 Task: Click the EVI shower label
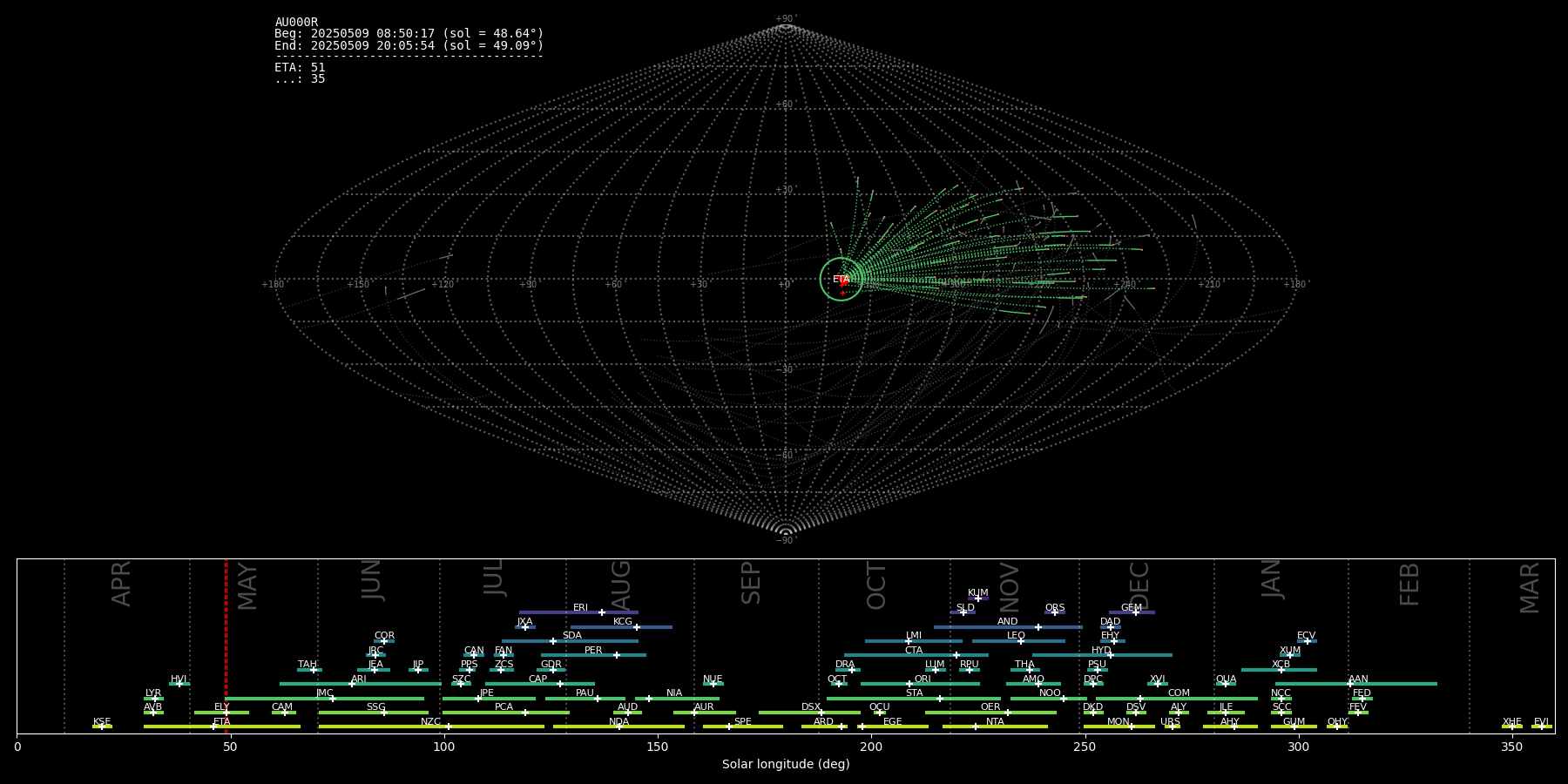click(x=1541, y=721)
